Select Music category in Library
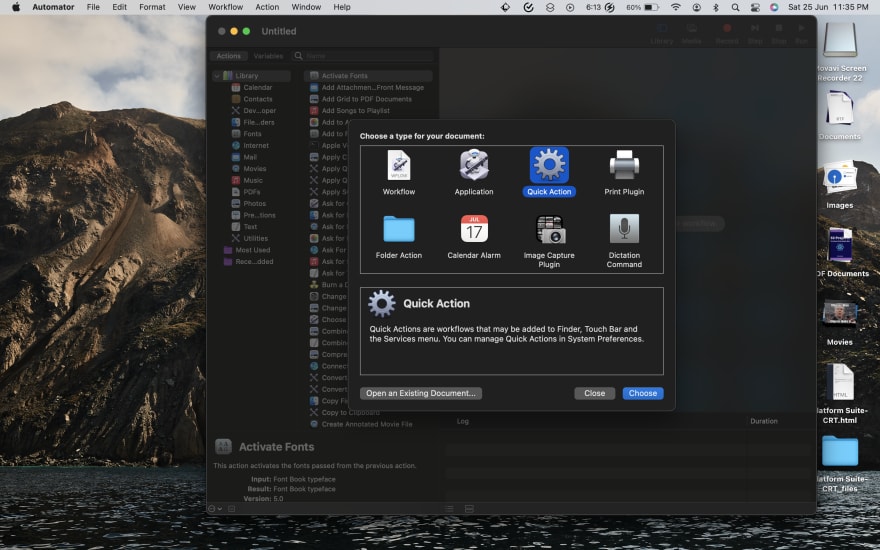This screenshot has width=880, height=550. pos(248,180)
